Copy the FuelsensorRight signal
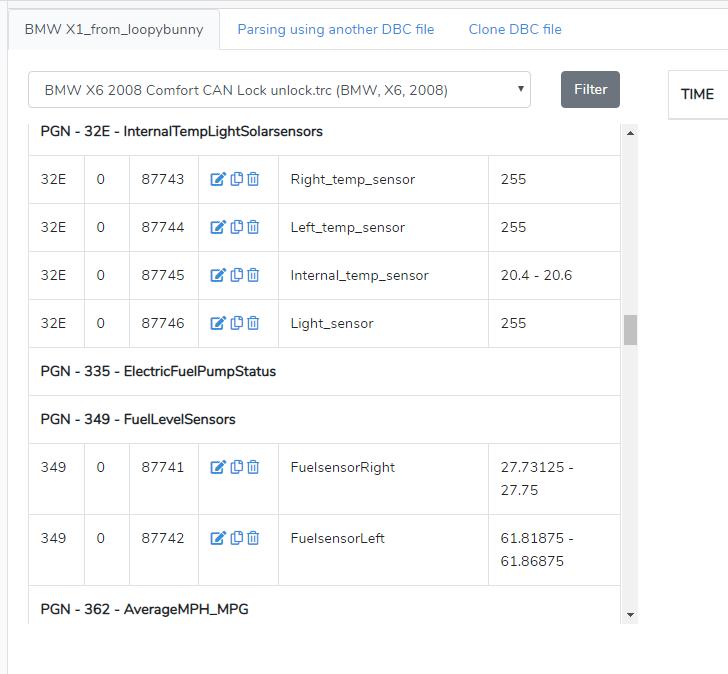 point(237,467)
